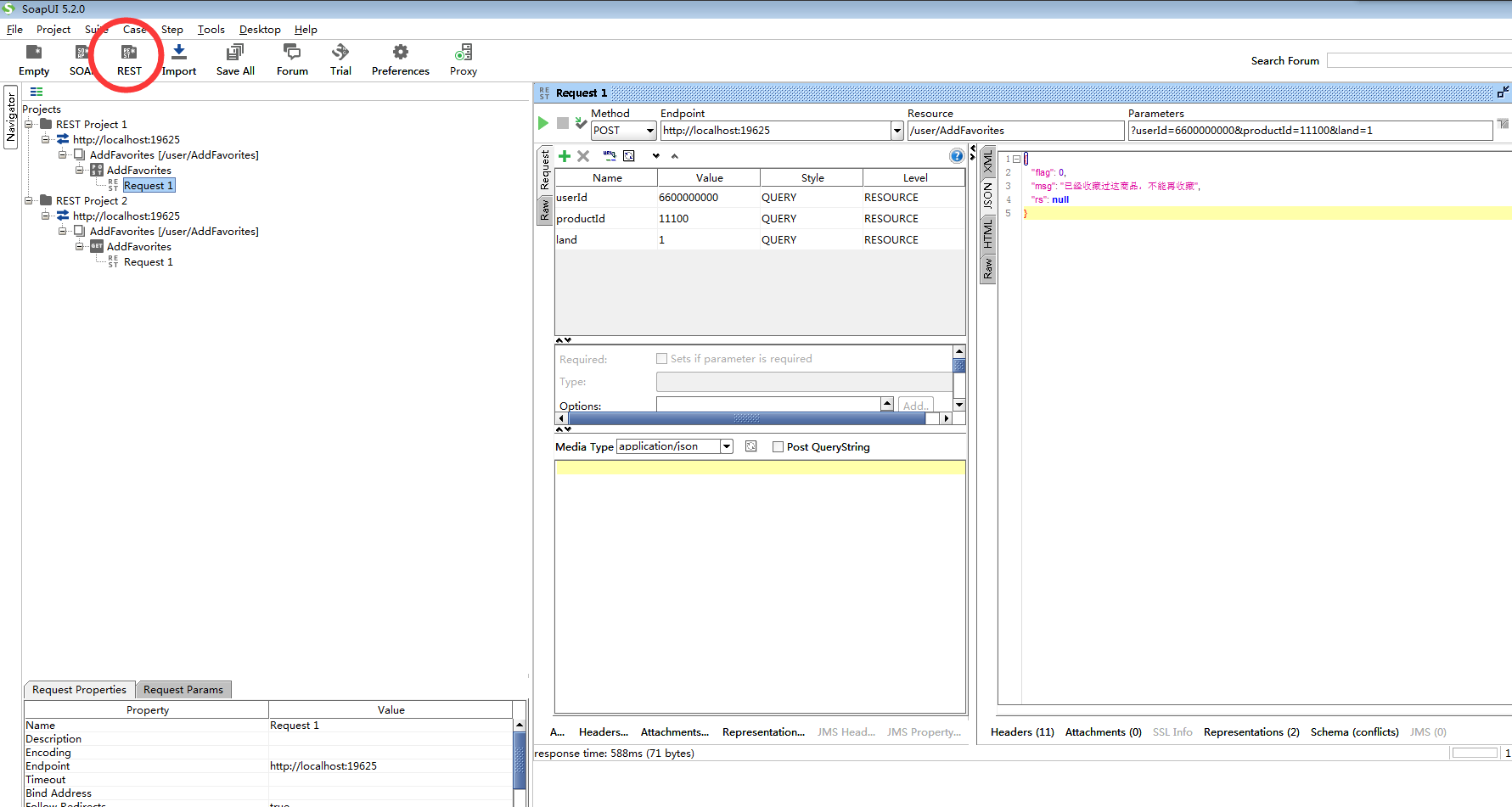Collapse http://localhost:19625 under REST Project 2
The image size is (1512, 807).
[46, 216]
